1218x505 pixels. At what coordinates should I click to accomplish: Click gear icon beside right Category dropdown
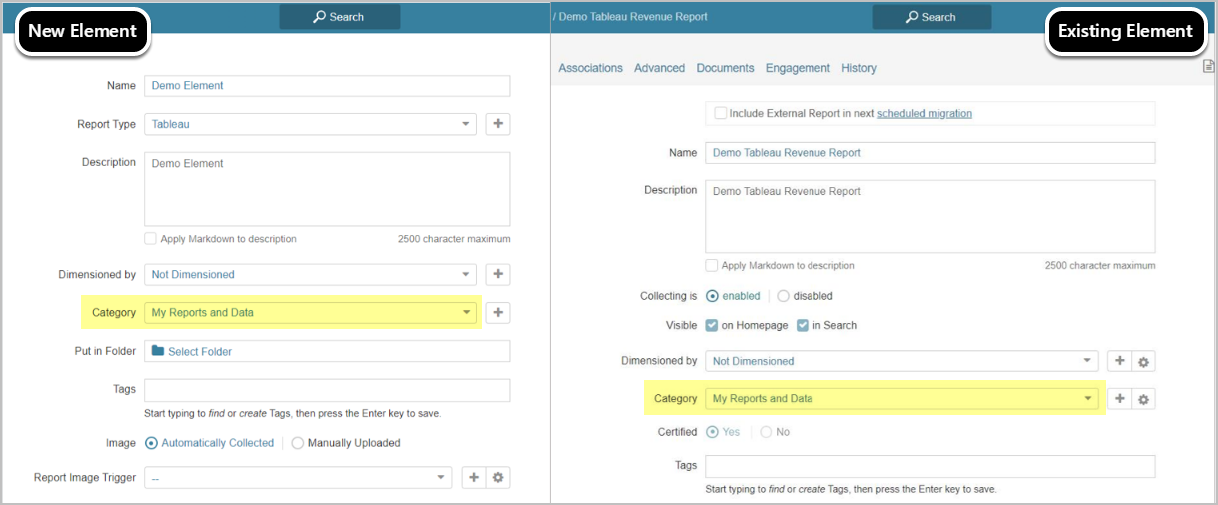[1144, 399]
